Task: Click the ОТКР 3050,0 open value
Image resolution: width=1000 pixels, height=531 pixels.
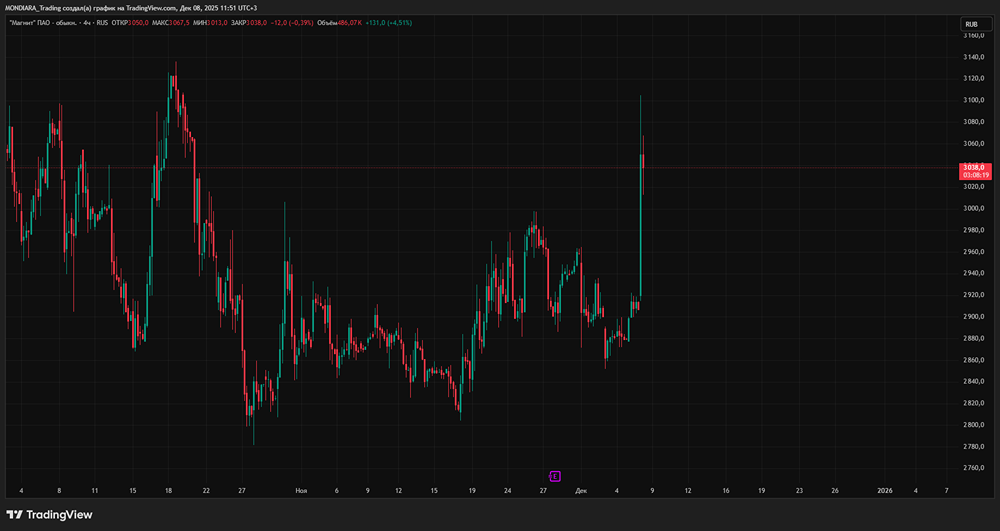Action: (x=130, y=23)
